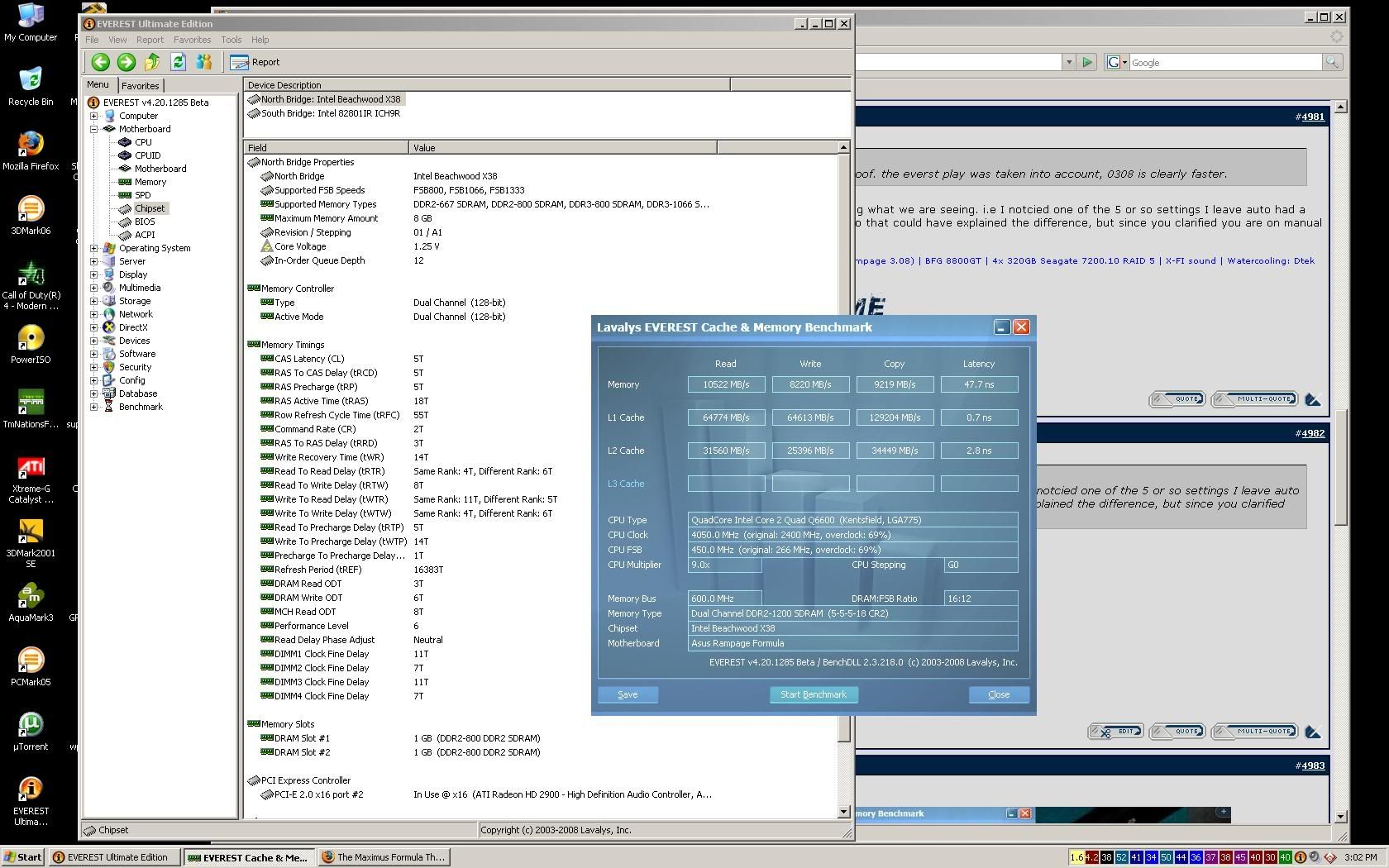Click Field column header
This screenshot has height=868, width=1389.
pyautogui.click(x=326, y=148)
